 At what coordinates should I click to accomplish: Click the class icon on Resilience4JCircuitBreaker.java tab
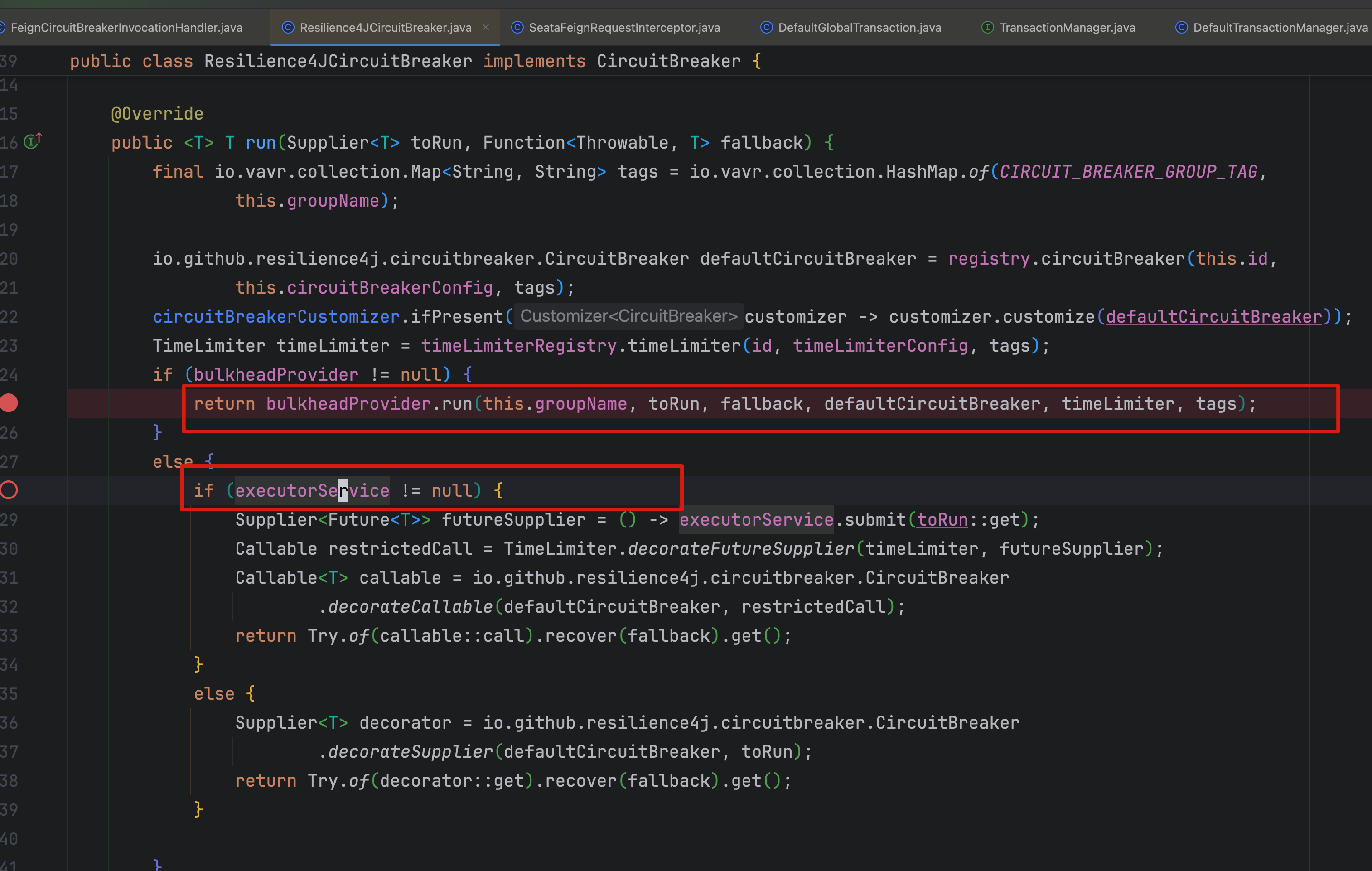tap(288, 27)
